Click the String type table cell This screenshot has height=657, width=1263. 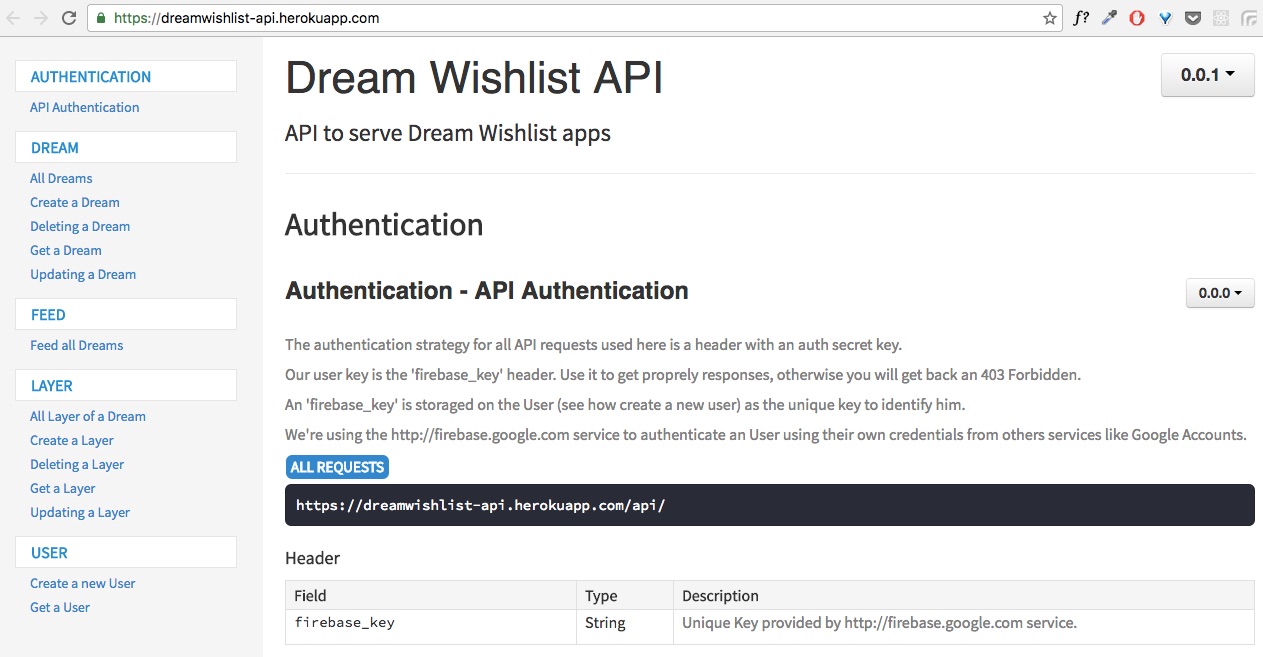pyautogui.click(x=625, y=627)
